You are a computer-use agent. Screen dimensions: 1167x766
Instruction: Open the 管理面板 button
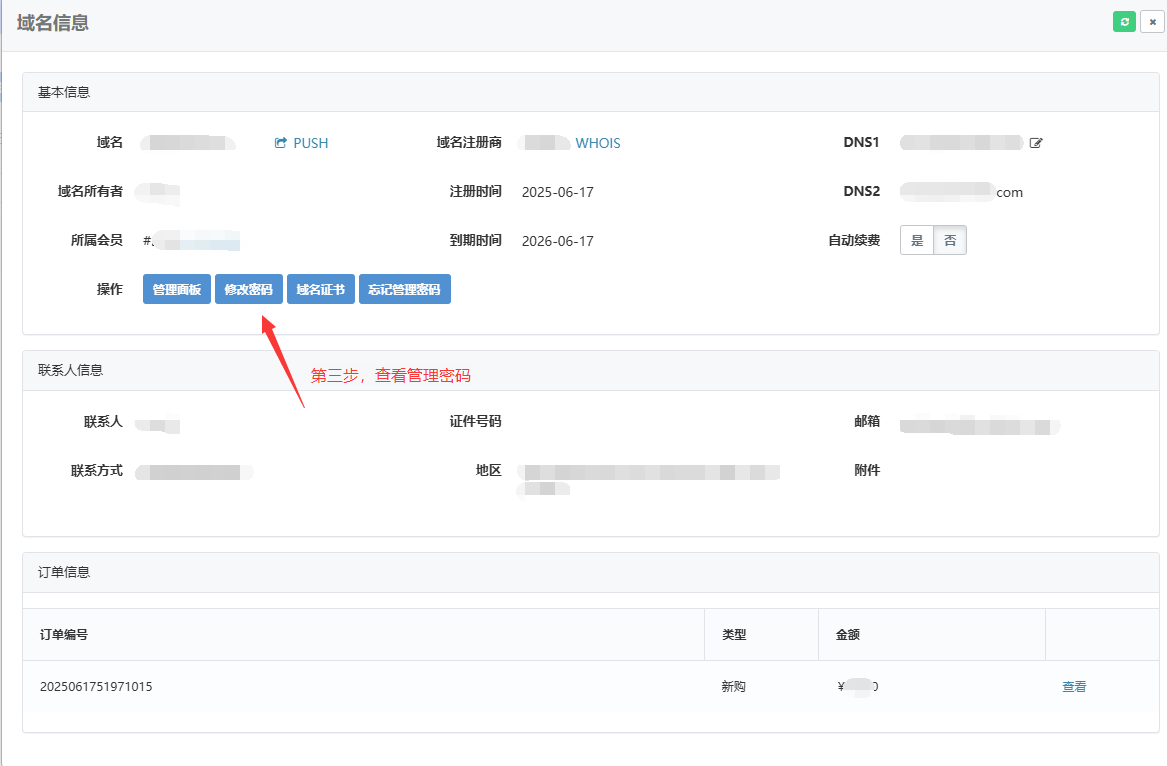(x=177, y=289)
